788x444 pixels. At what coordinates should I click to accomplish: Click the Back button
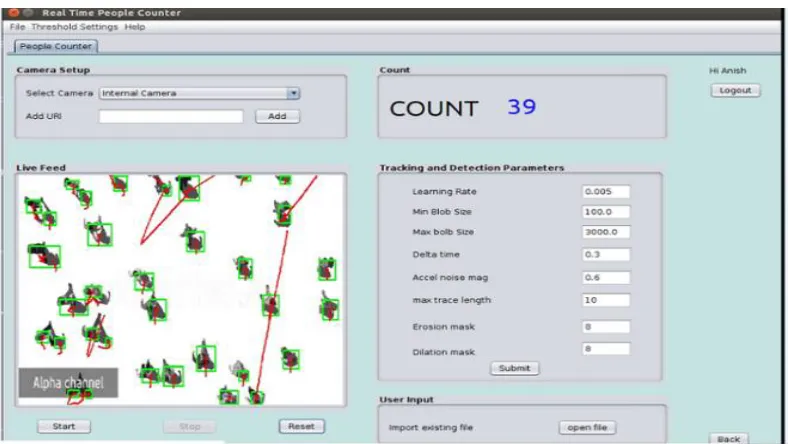[729, 438]
